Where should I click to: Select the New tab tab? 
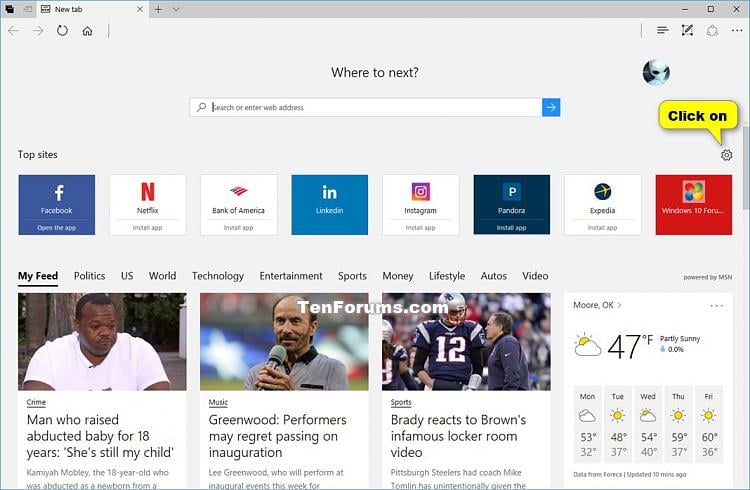91,9
